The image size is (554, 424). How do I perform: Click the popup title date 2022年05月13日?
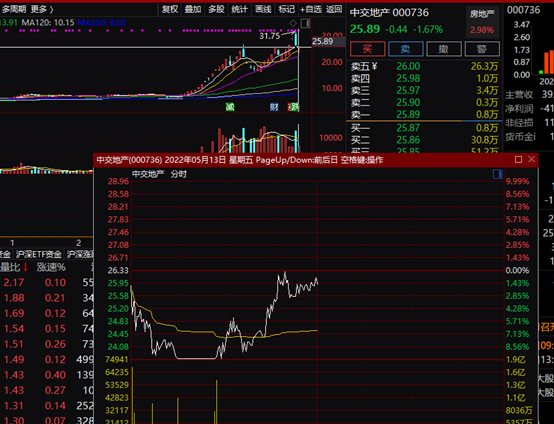pos(195,160)
